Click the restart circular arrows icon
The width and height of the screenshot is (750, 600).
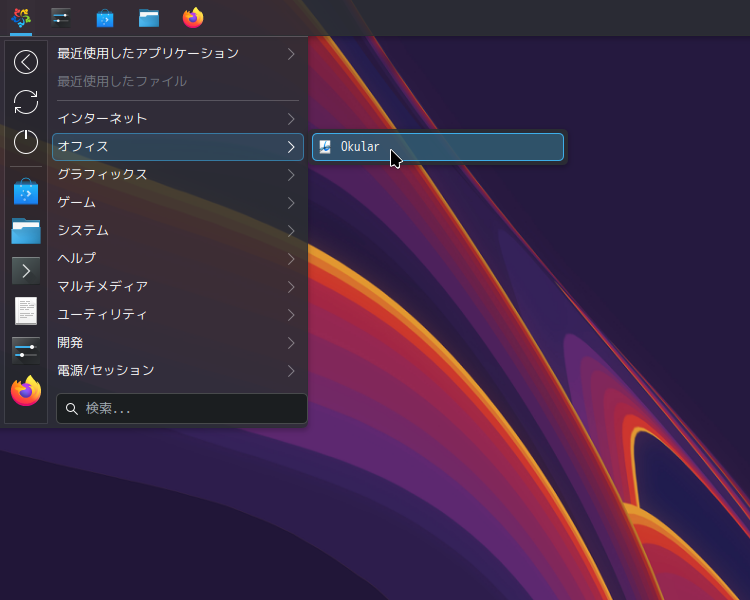coord(26,102)
